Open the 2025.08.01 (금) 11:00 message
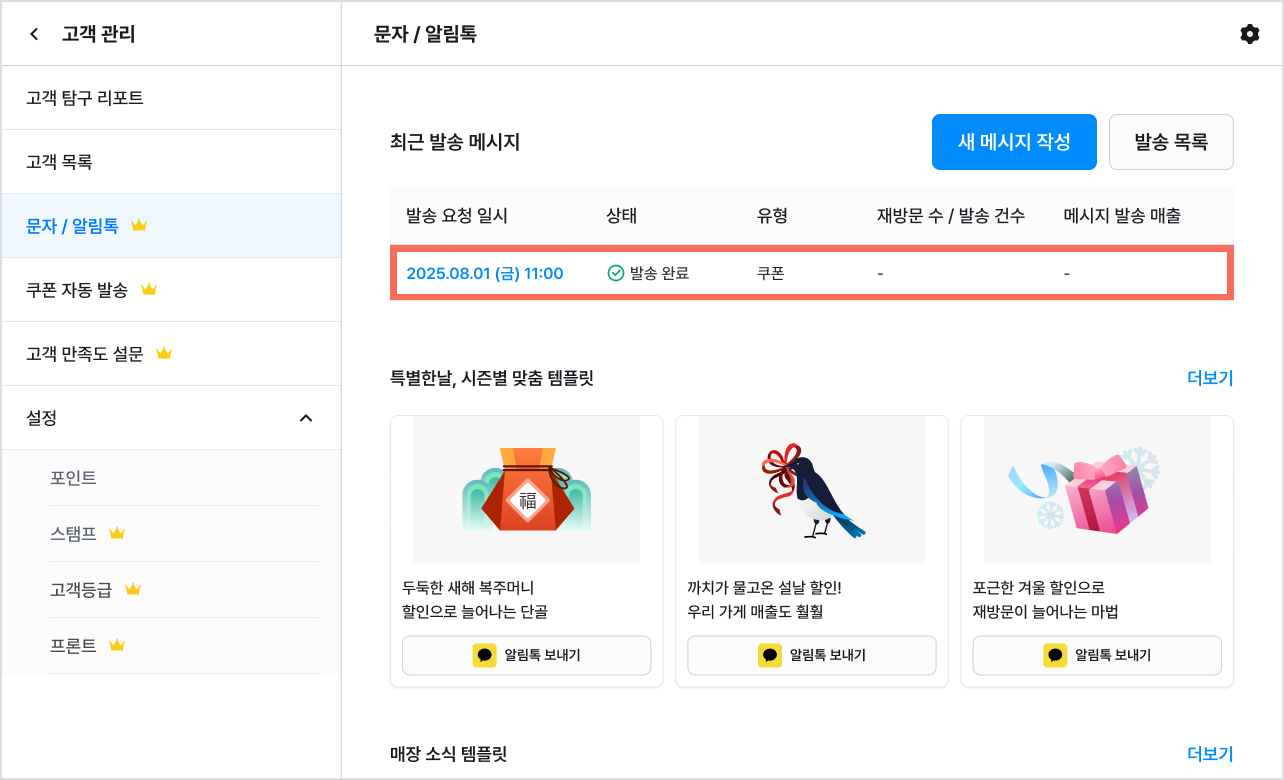The image size is (1284, 780). click(x=485, y=273)
